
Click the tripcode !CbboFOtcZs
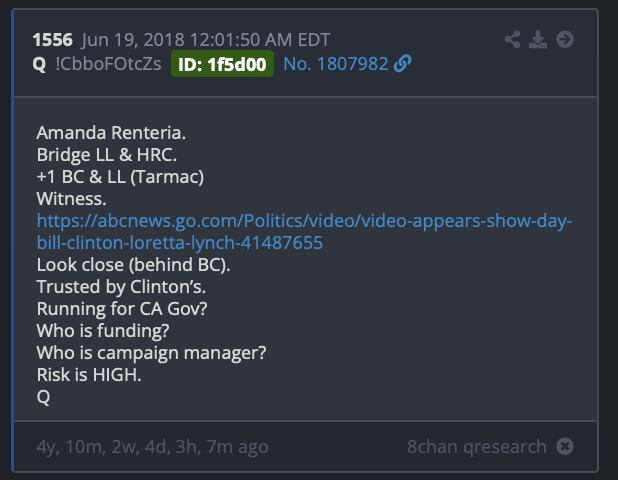[x=108, y=64]
